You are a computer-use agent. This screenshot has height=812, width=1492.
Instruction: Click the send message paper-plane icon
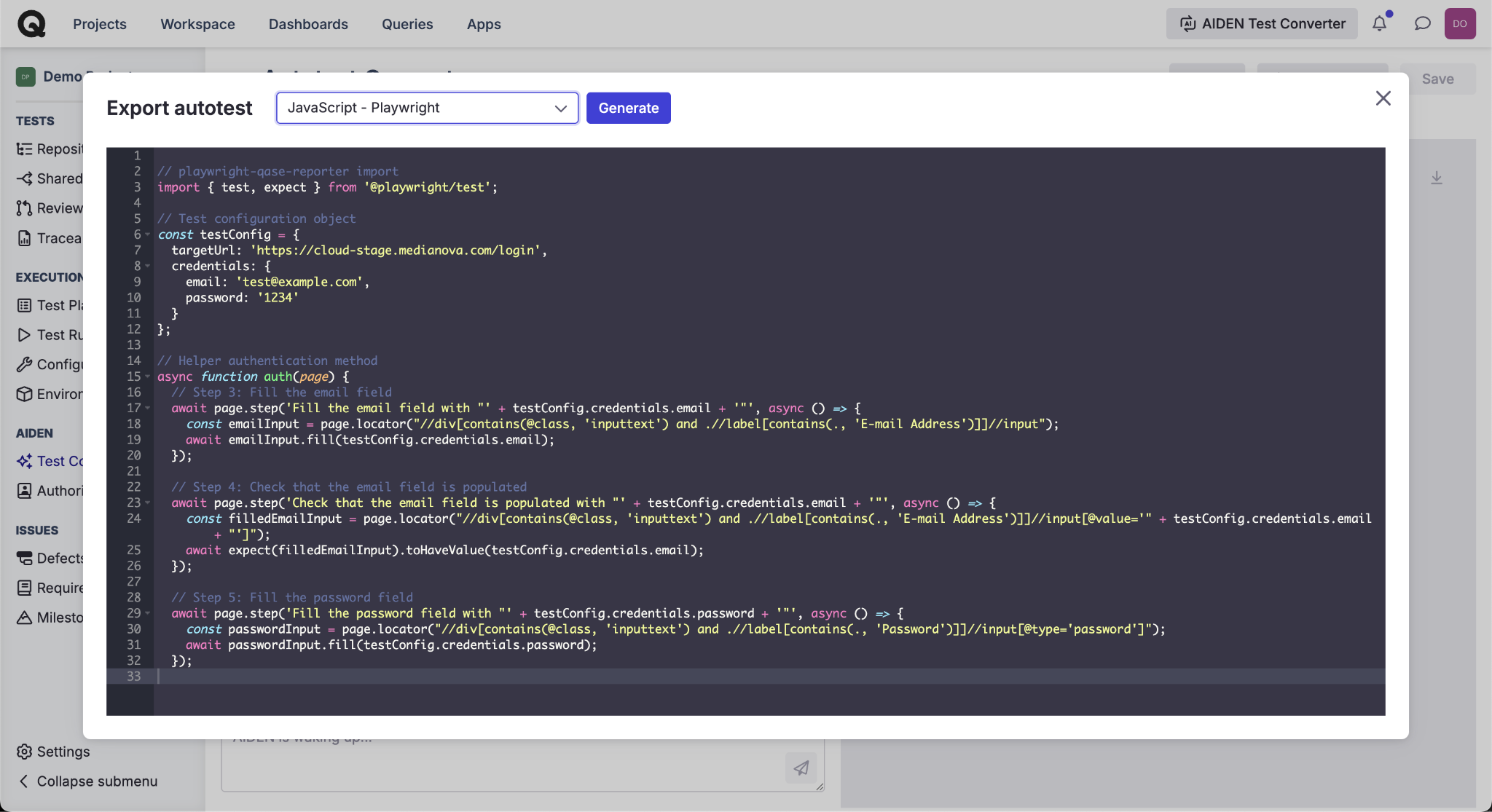click(801, 768)
